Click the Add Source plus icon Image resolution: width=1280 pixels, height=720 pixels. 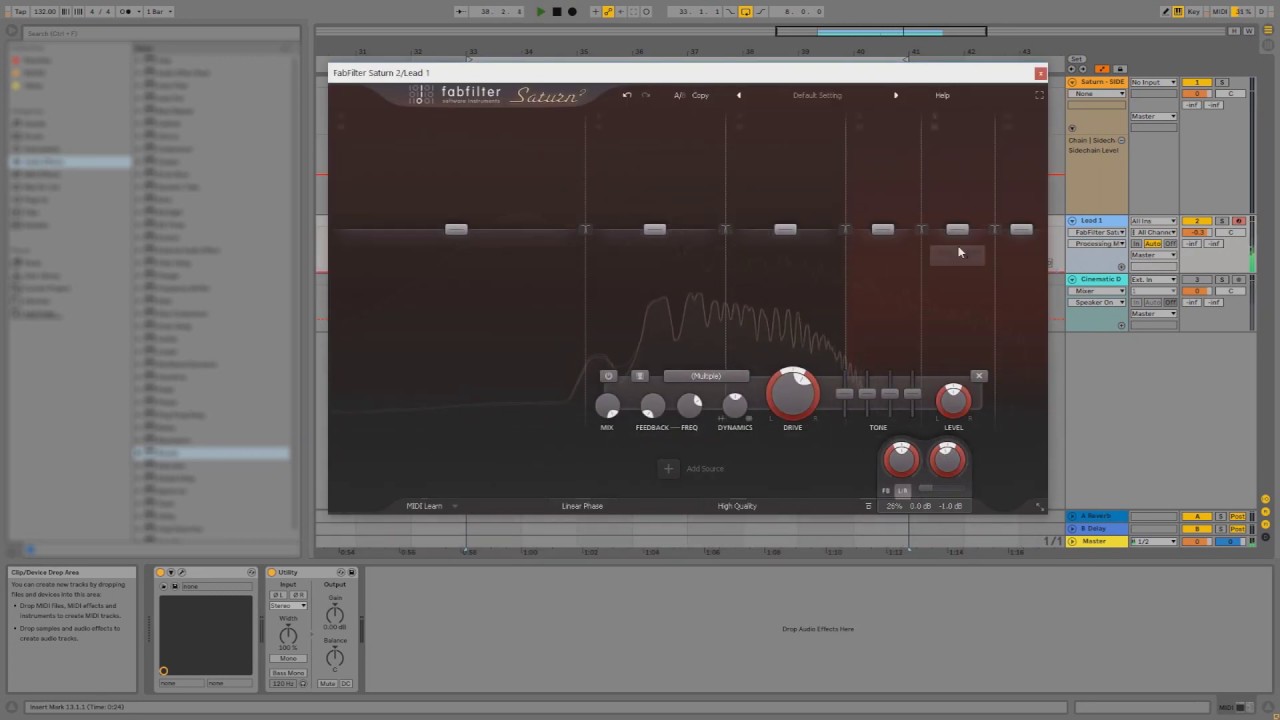(669, 468)
